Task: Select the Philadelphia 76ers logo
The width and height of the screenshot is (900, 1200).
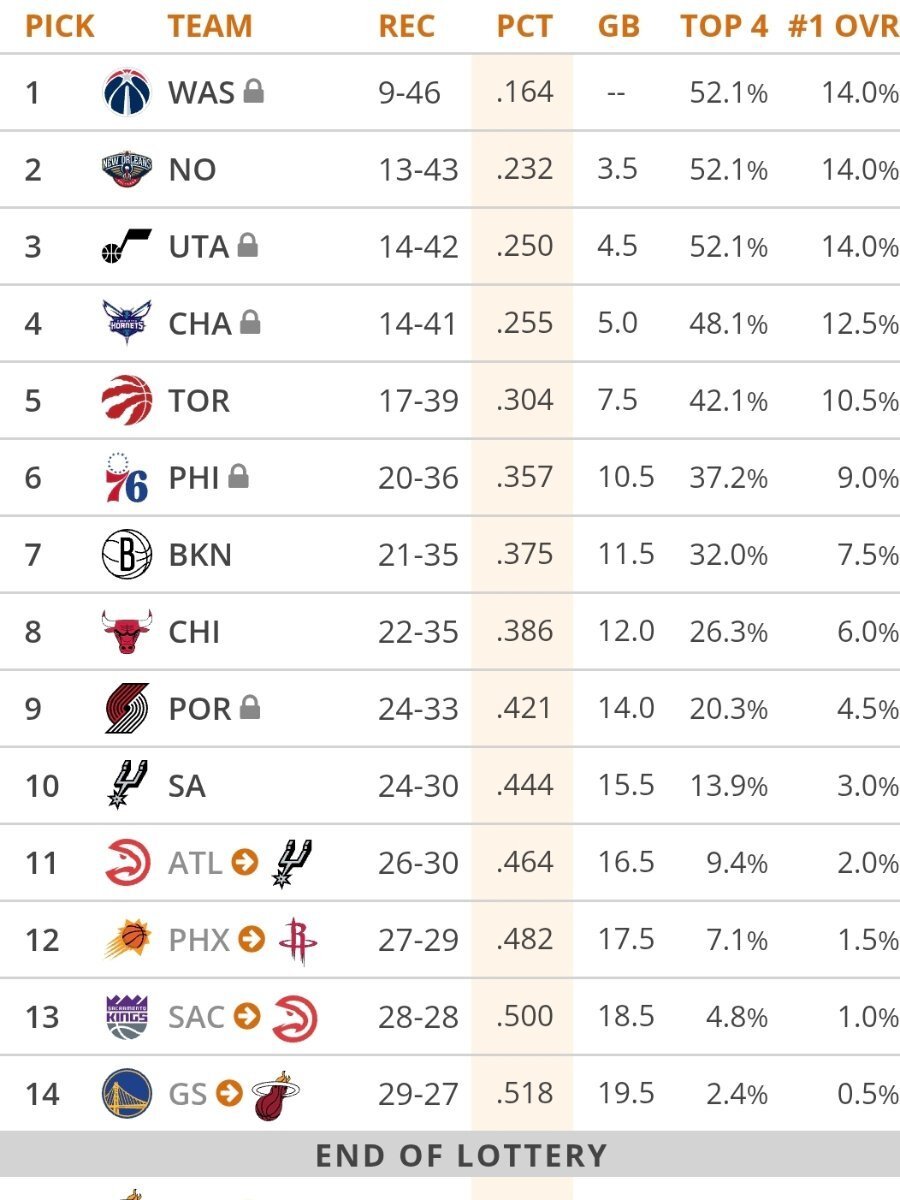Action: [x=127, y=477]
